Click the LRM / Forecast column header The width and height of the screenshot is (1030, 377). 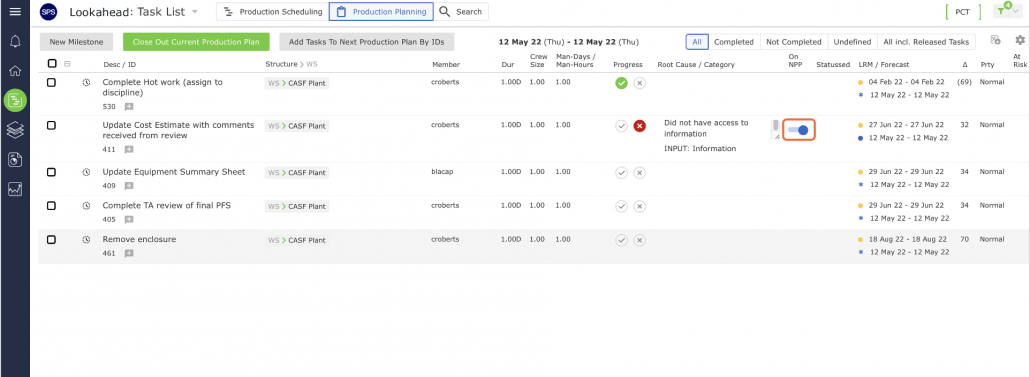pyautogui.click(x=884, y=64)
